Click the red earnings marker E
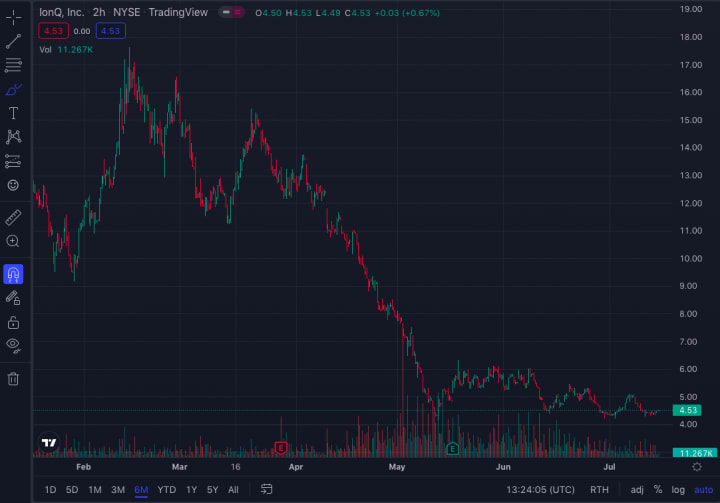This screenshot has height=503, width=720. pos(281,448)
